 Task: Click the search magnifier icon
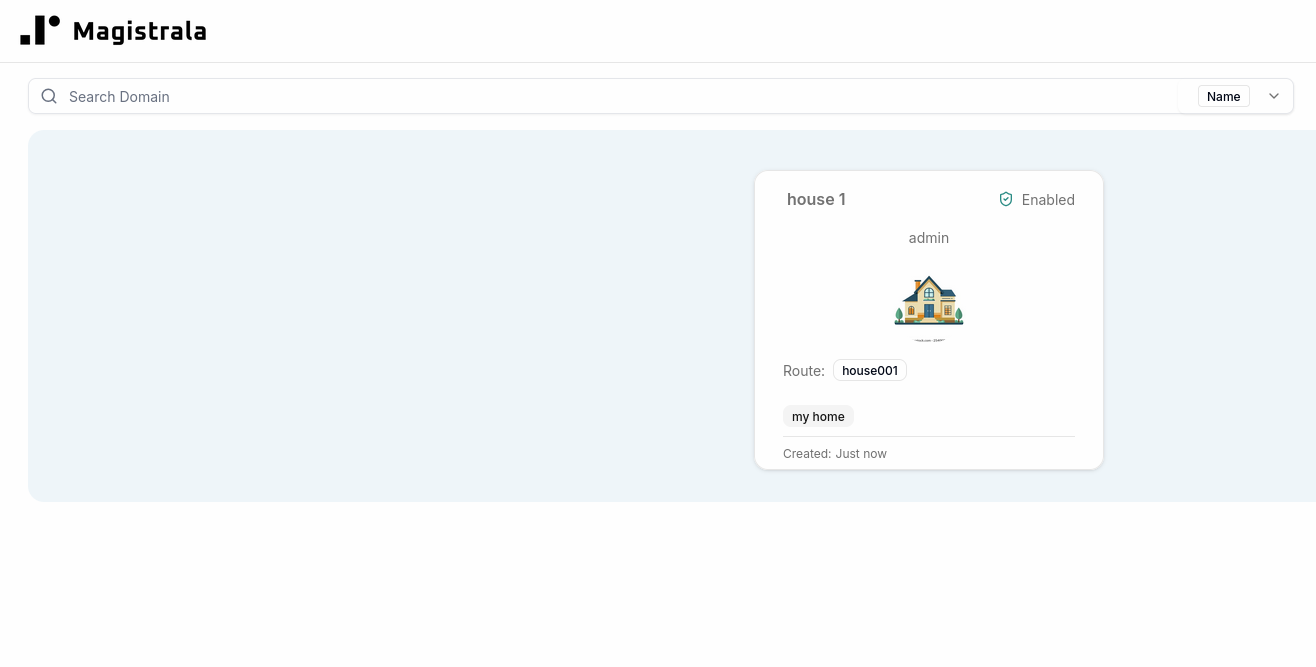tap(49, 96)
